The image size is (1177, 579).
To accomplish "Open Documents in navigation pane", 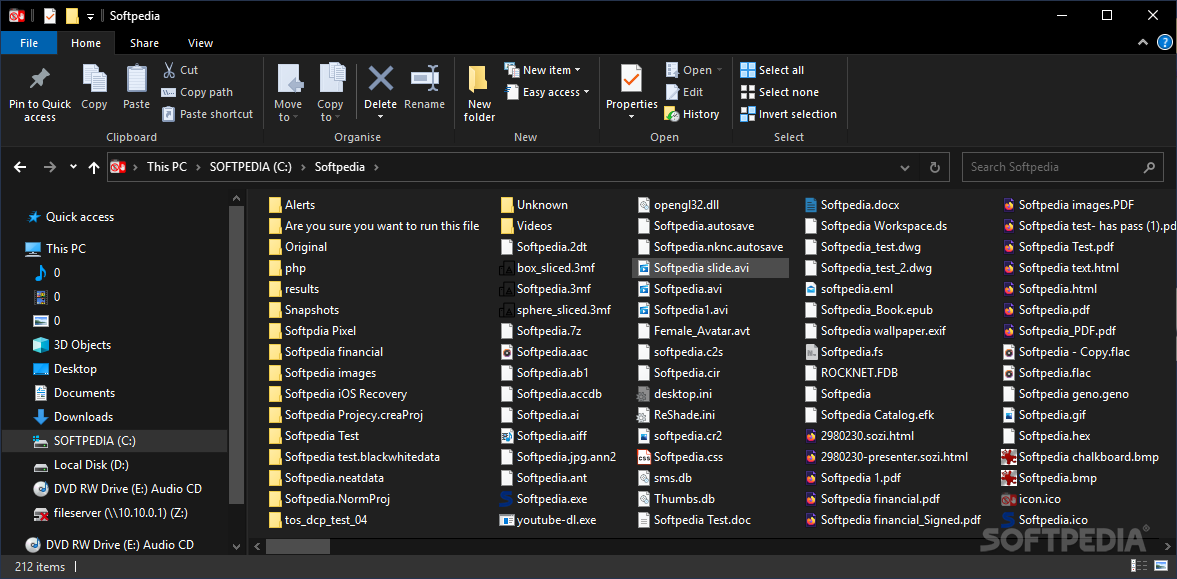I will pyautogui.click(x=84, y=393).
